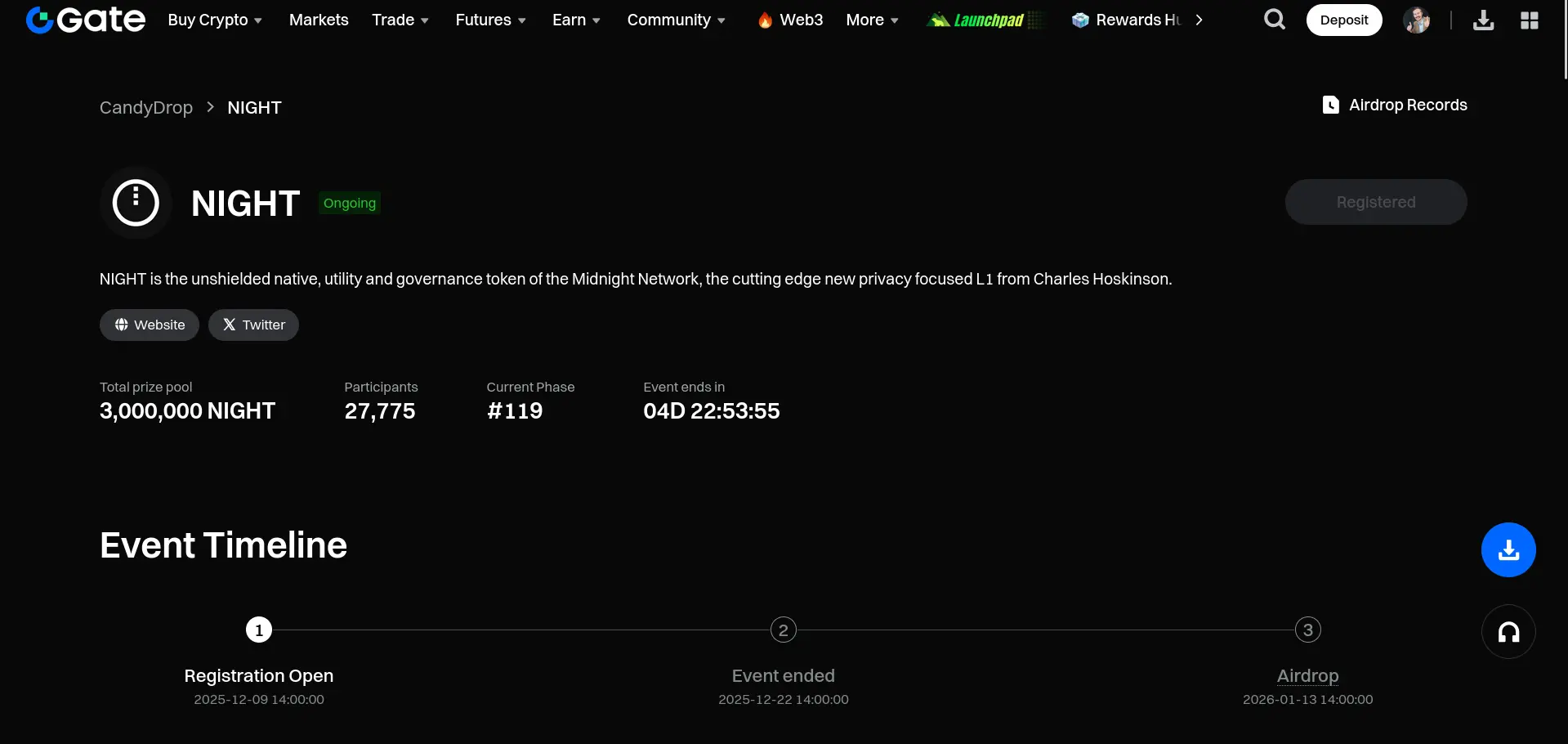Image resolution: width=1568 pixels, height=744 pixels.
Task: Click timeline step 2 Event ended marker
Action: pos(784,630)
